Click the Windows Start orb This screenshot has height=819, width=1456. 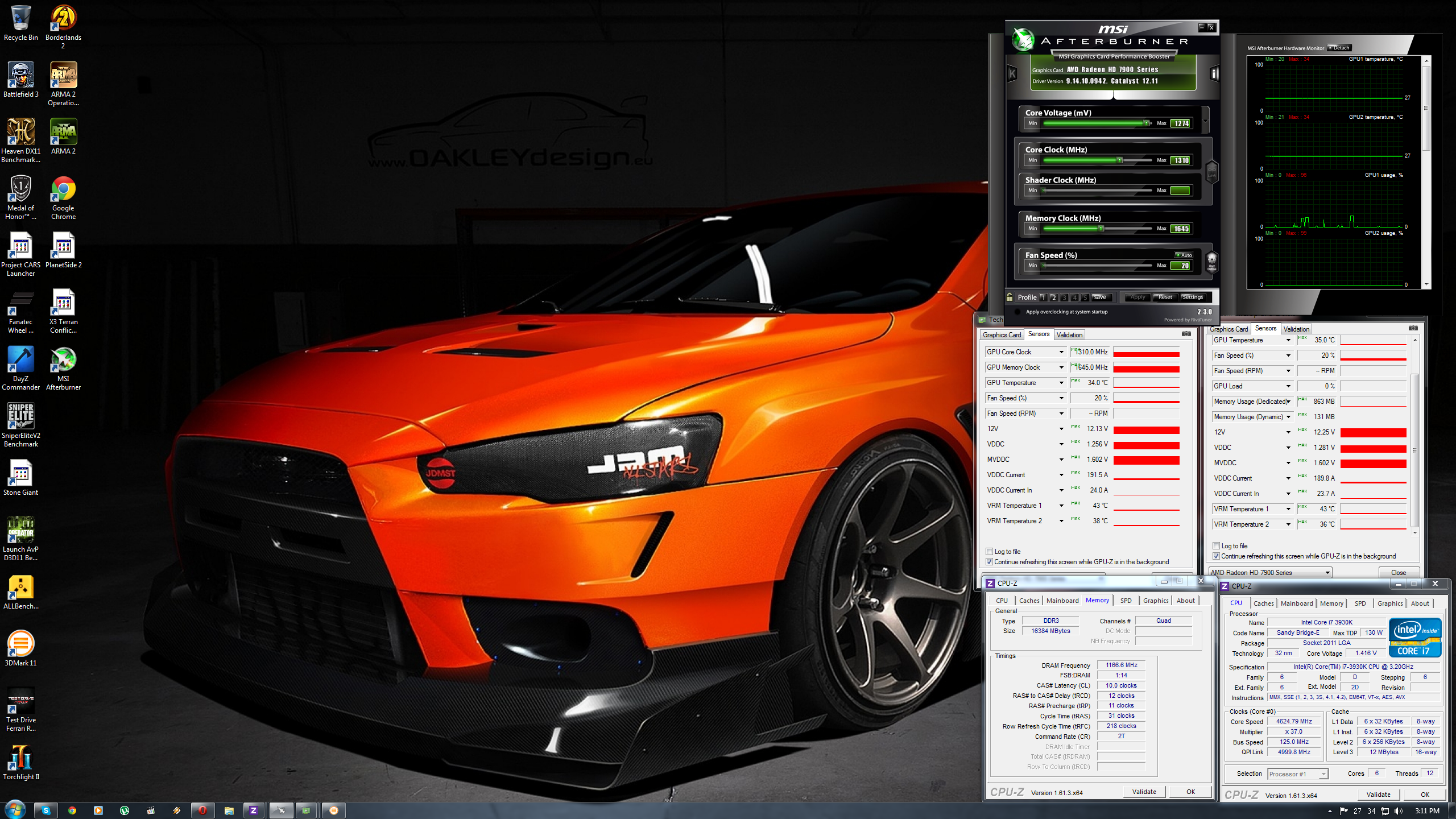[x=15, y=810]
